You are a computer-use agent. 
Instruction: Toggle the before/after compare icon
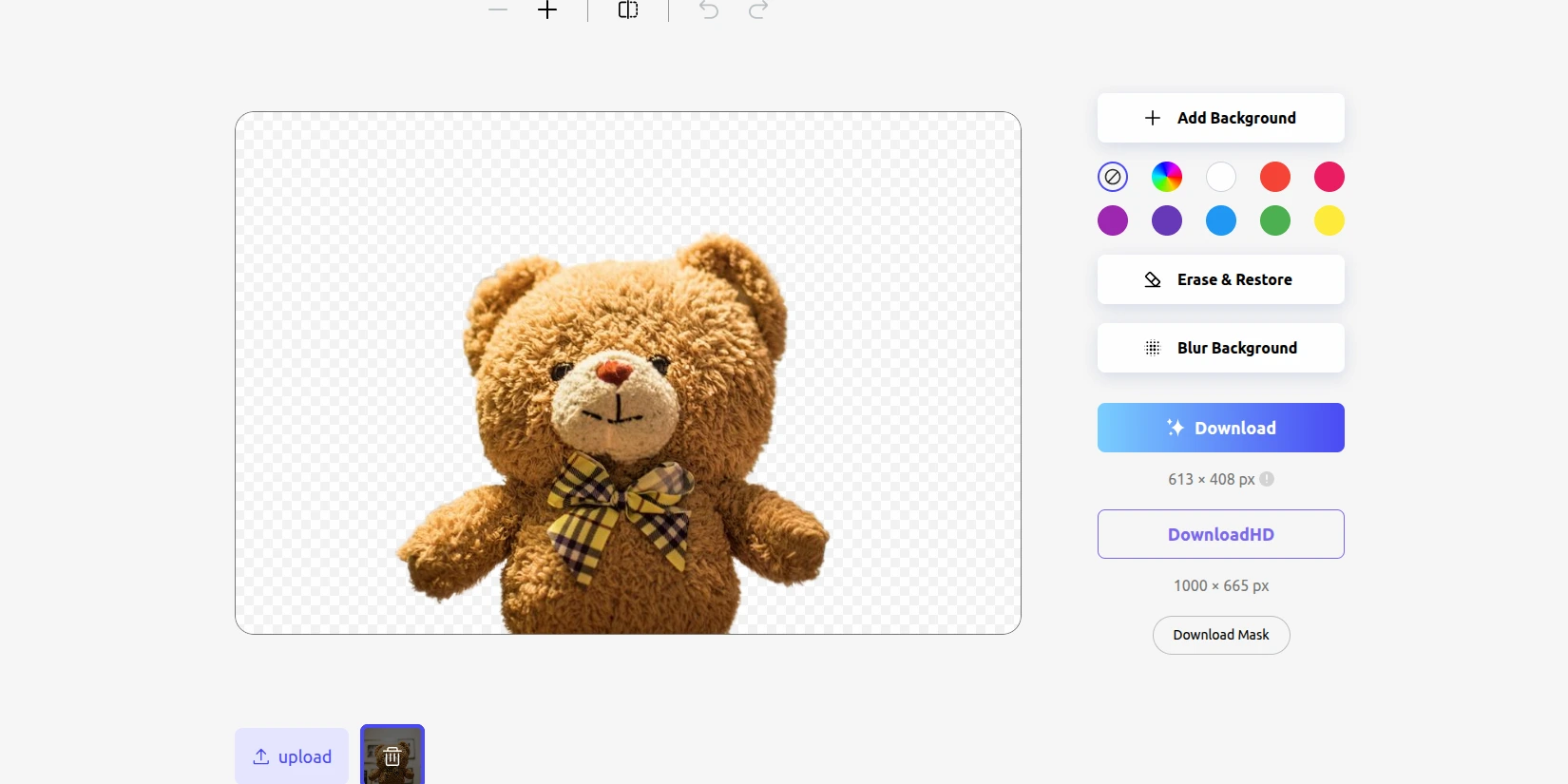(628, 10)
